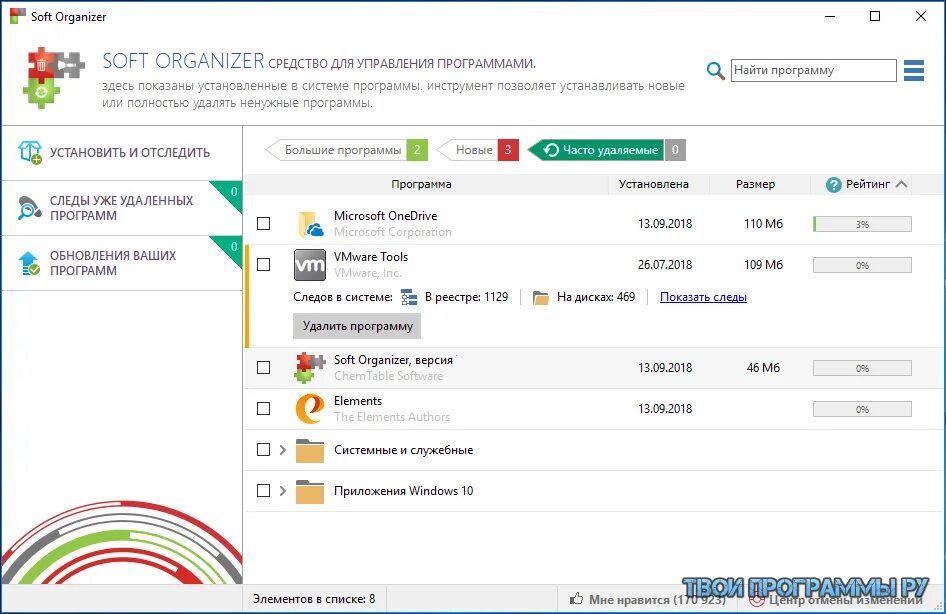Click the Найти программу search field
946x614 pixels.
[813, 71]
